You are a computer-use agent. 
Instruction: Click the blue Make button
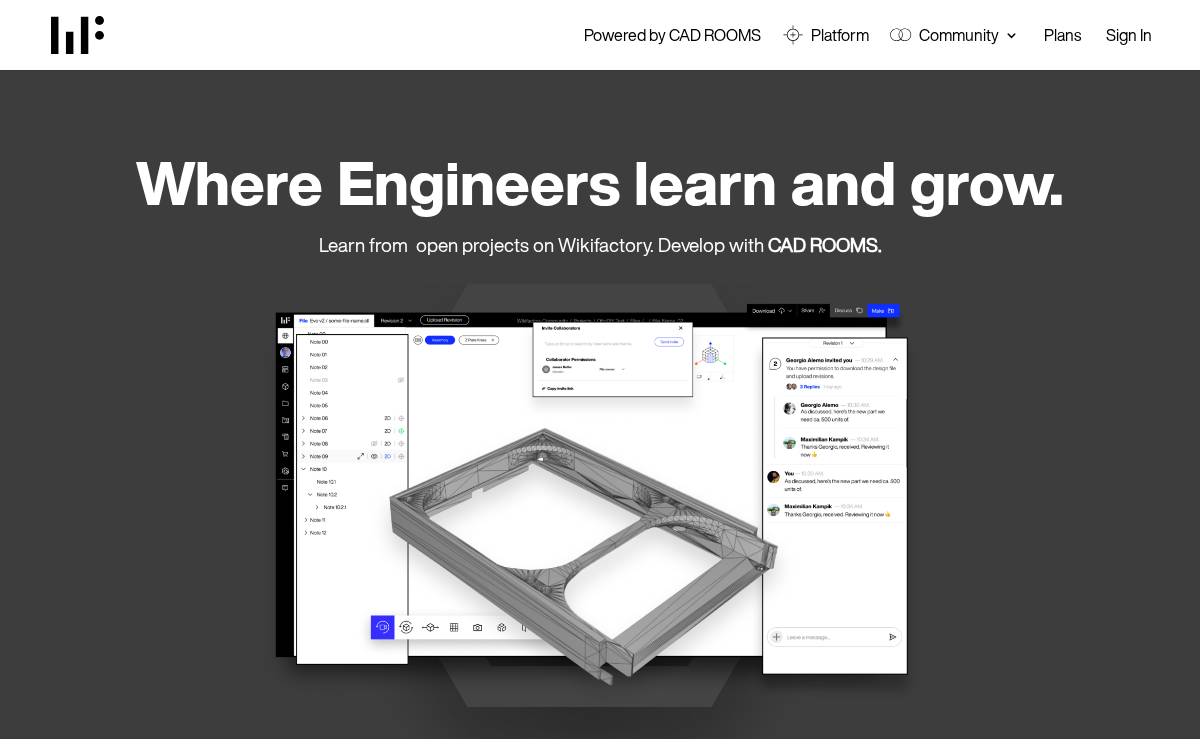click(883, 311)
